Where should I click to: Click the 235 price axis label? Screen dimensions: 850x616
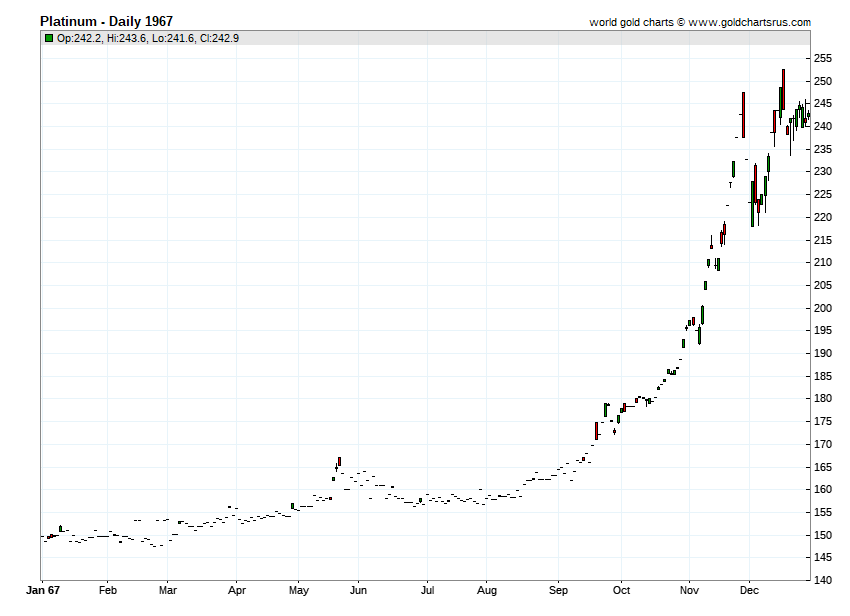point(822,149)
